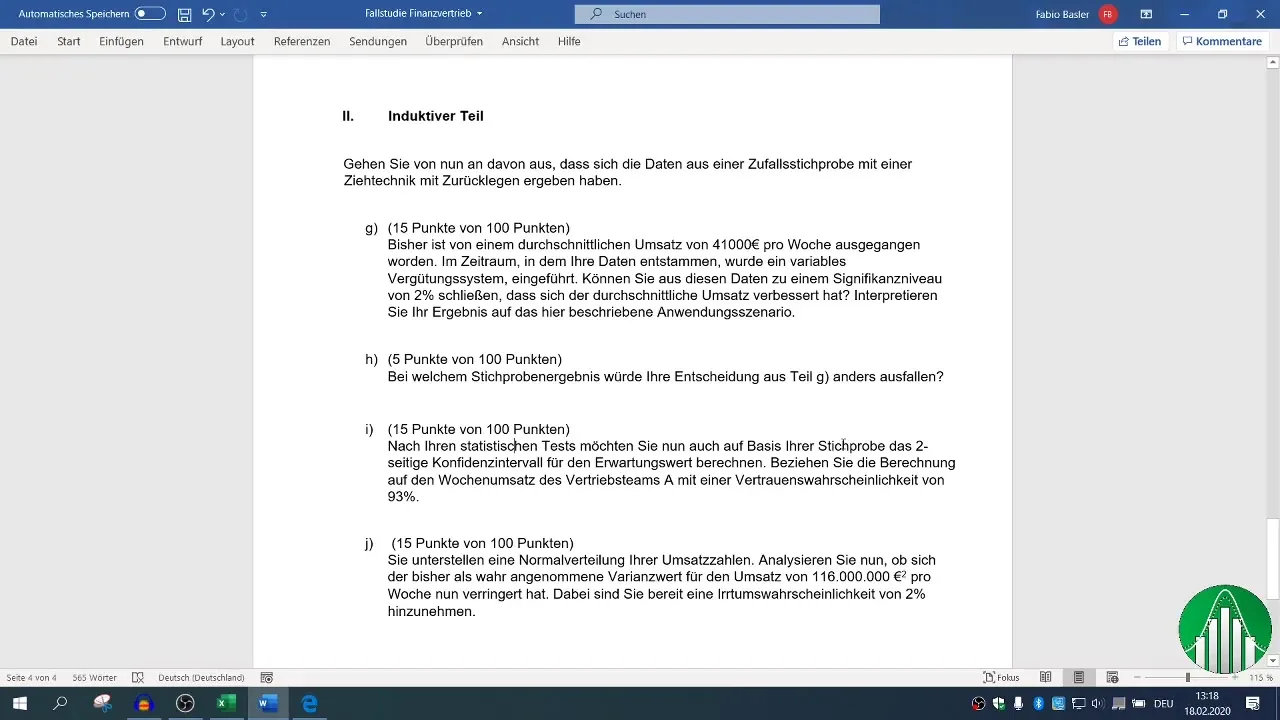The width and height of the screenshot is (1280, 720).
Task: Click into the Suchen search box
Action: [727, 14]
